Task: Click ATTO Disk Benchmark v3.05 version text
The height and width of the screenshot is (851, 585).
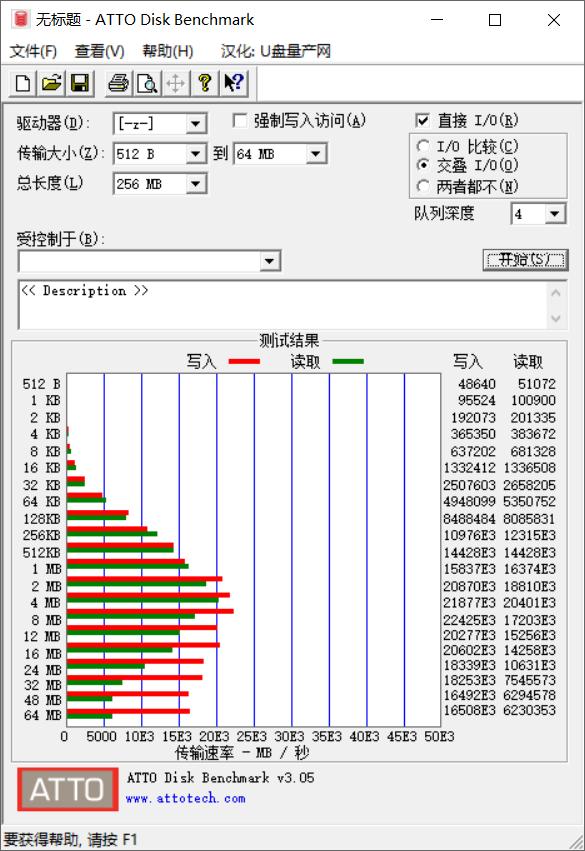Action: (220, 778)
